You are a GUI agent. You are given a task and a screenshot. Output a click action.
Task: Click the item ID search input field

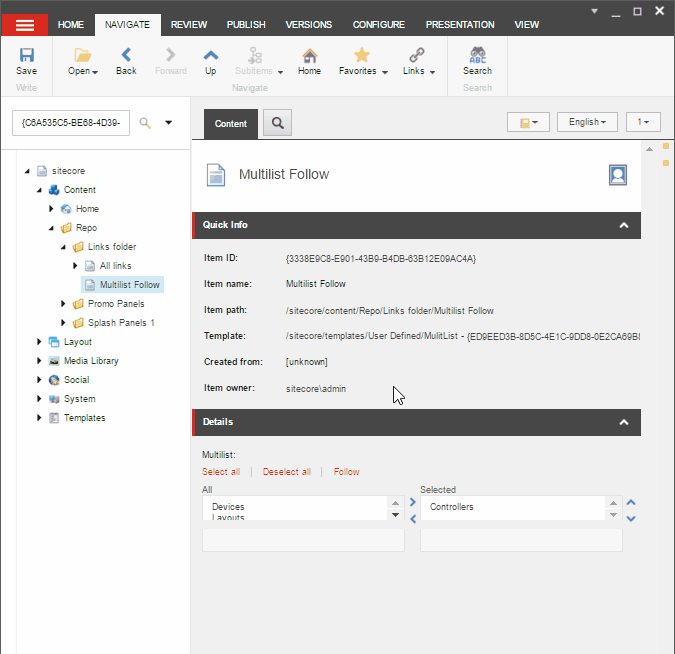(x=71, y=123)
